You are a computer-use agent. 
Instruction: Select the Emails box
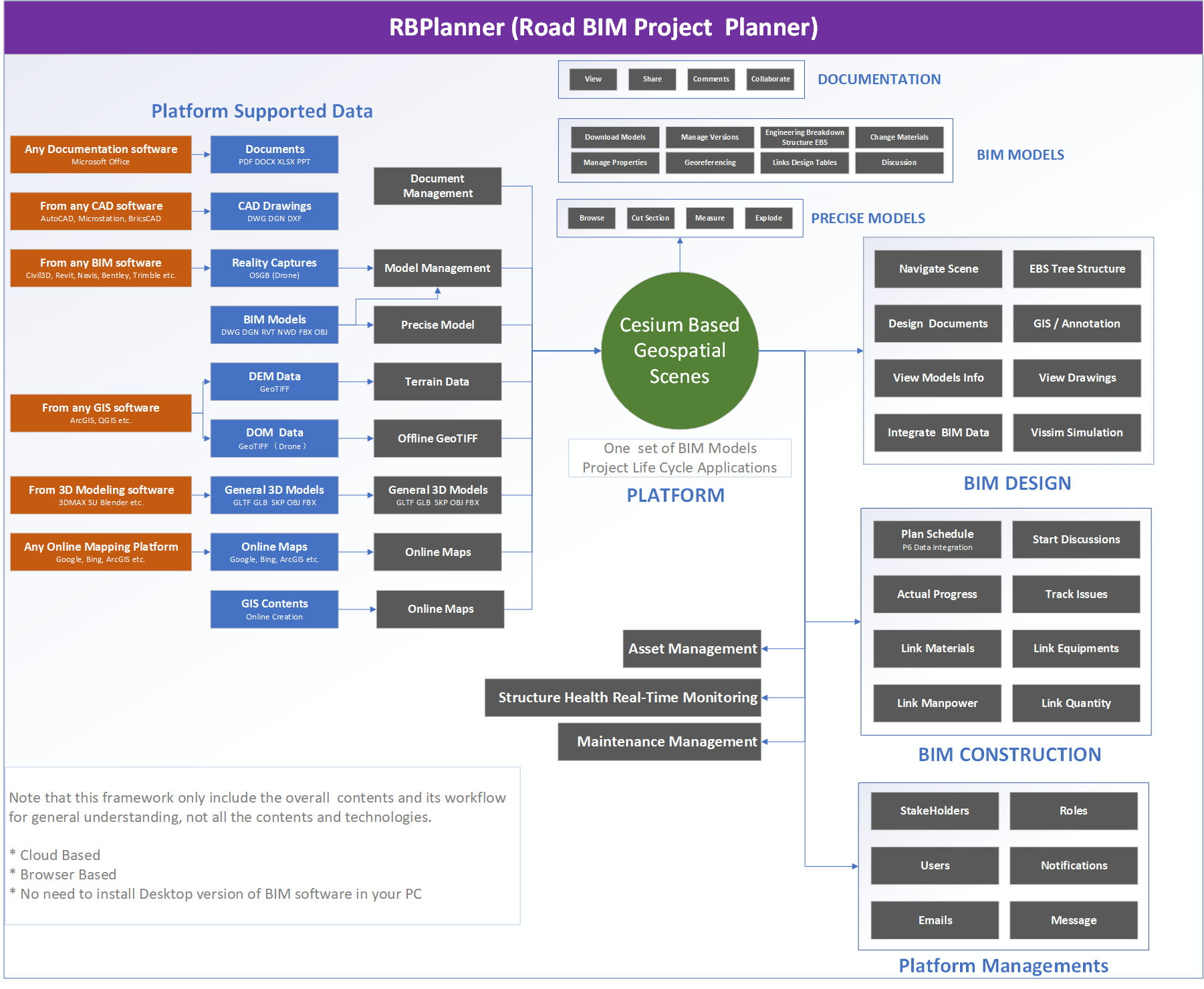point(935,920)
